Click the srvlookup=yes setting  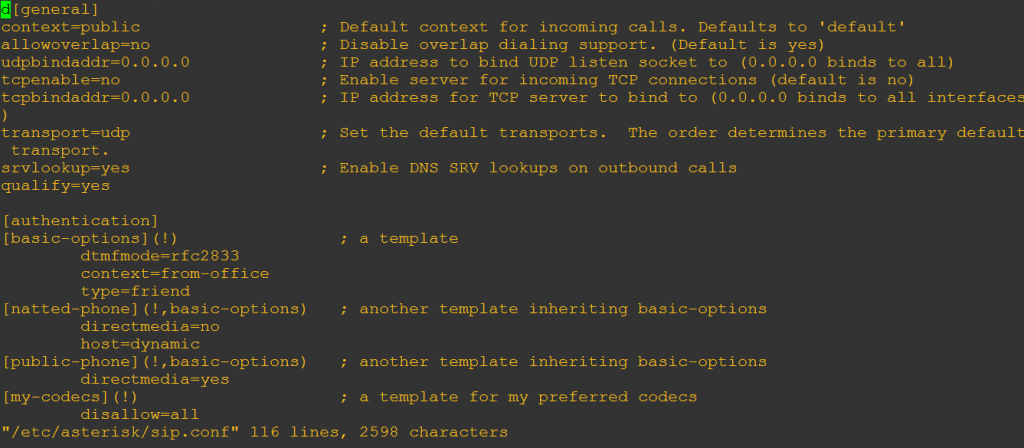tap(65, 168)
